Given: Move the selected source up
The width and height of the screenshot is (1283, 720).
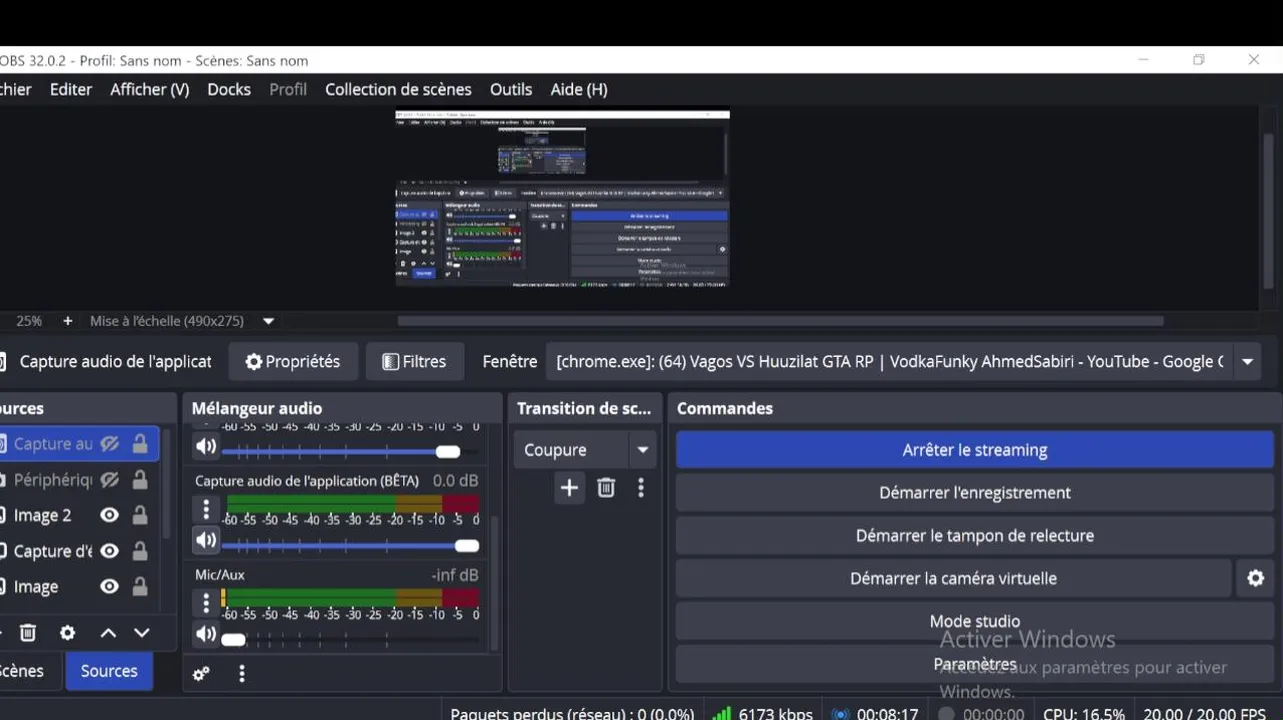Looking at the screenshot, I should point(108,632).
